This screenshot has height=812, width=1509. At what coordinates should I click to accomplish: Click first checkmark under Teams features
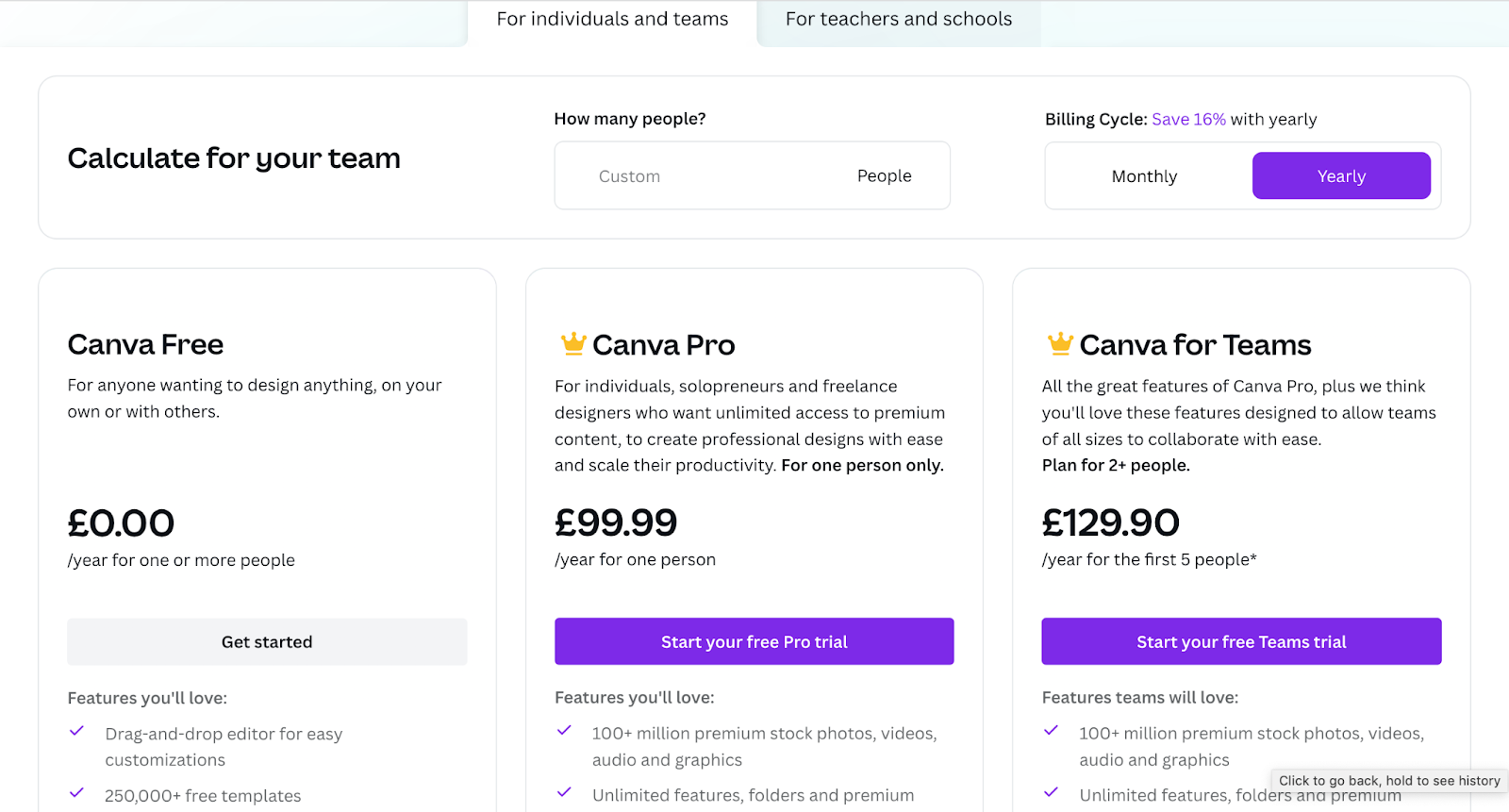click(x=1051, y=730)
